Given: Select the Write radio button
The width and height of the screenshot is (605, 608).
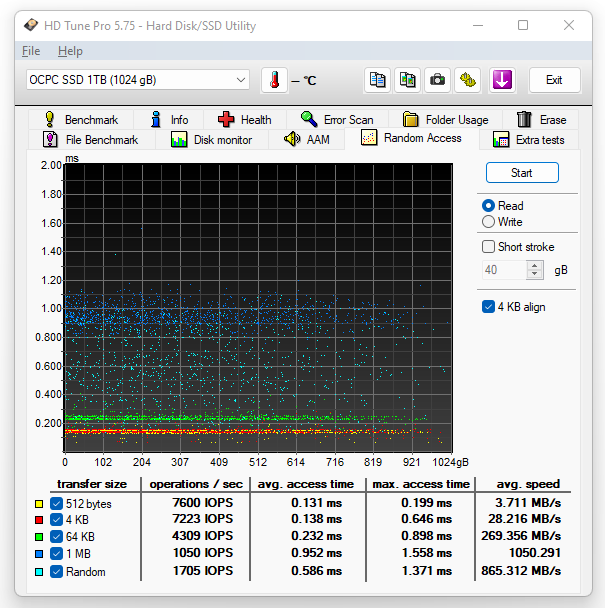Looking at the screenshot, I should [x=488, y=222].
